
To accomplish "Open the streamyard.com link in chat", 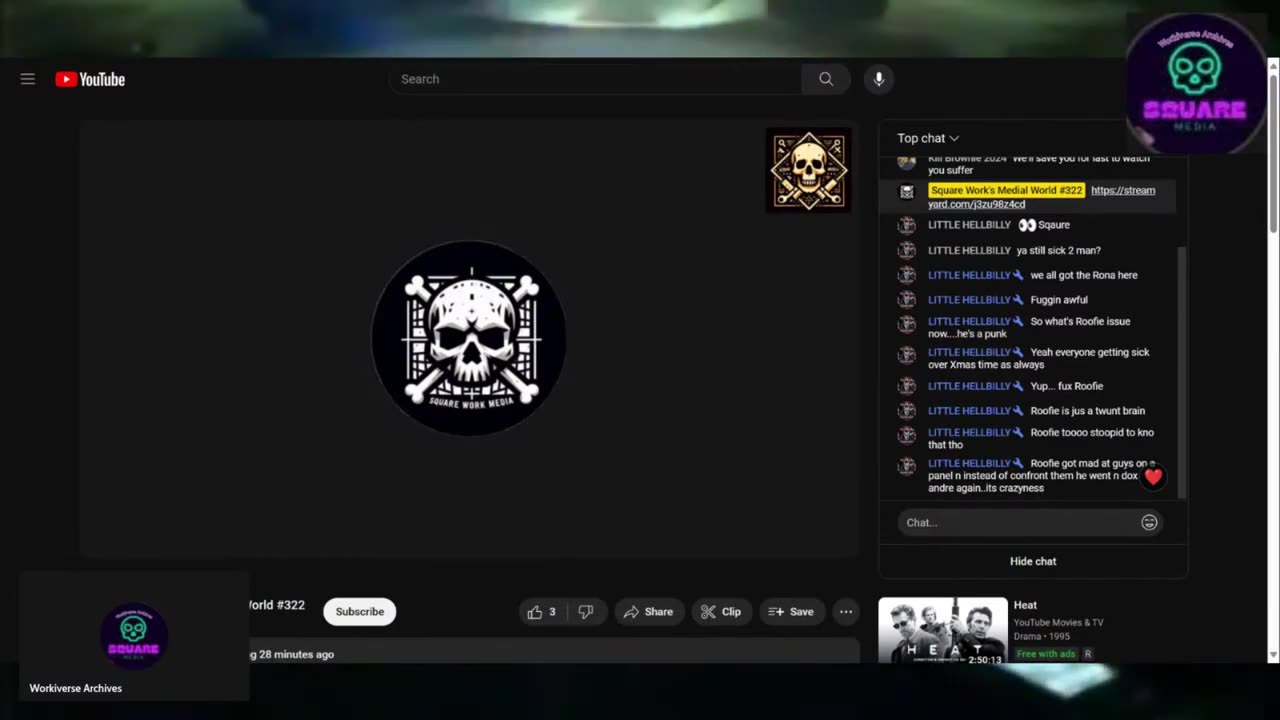I will point(1041,197).
